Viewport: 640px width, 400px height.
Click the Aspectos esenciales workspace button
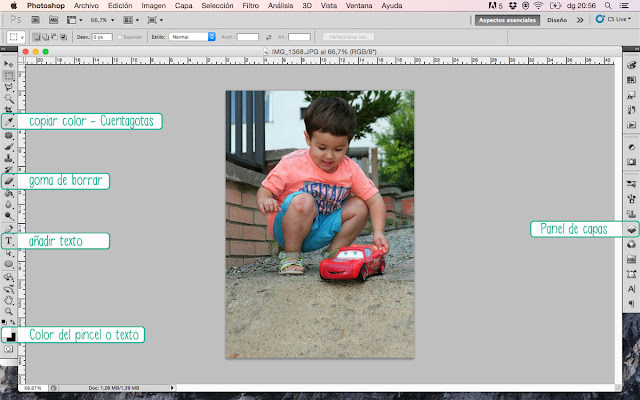(x=507, y=20)
